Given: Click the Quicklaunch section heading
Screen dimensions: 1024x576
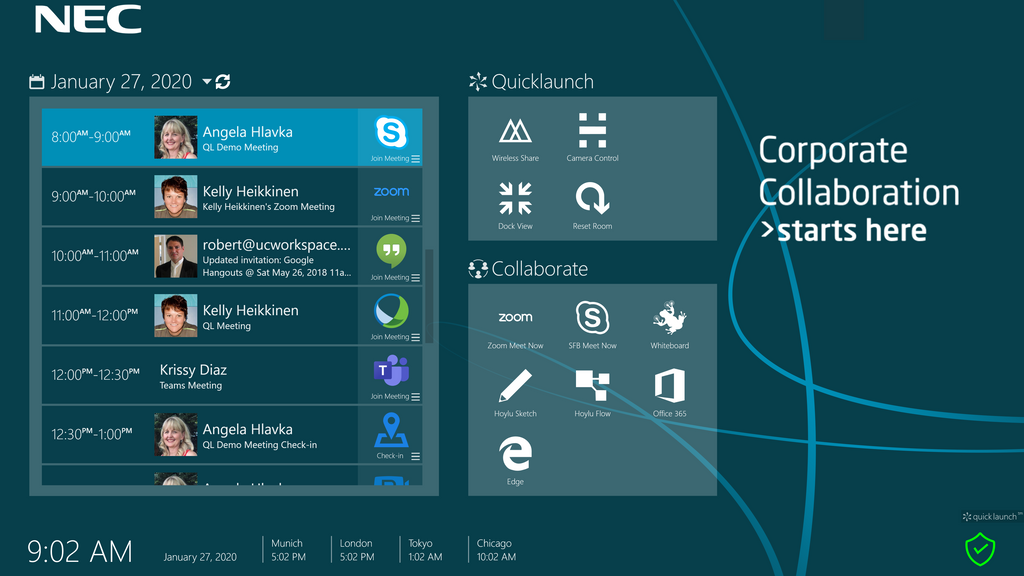Looking at the screenshot, I should pos(532,82).
